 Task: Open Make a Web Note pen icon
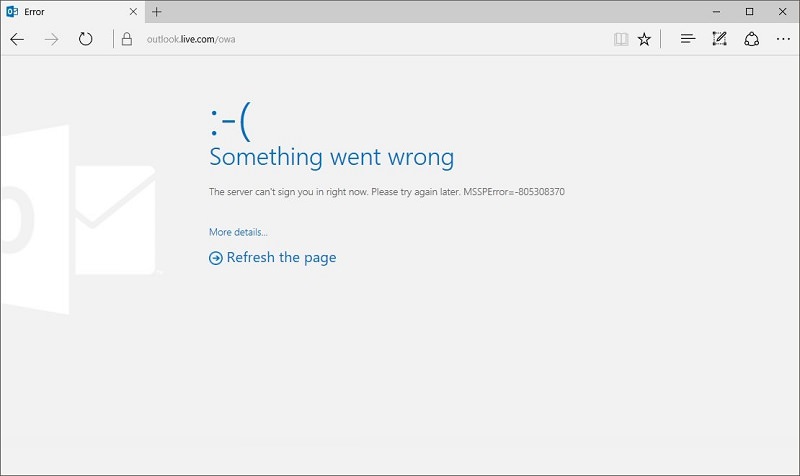point(719,39)
